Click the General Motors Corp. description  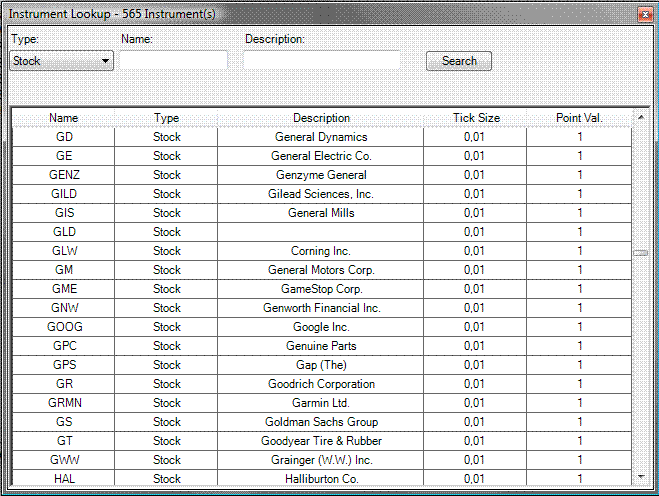click(321, 270)
